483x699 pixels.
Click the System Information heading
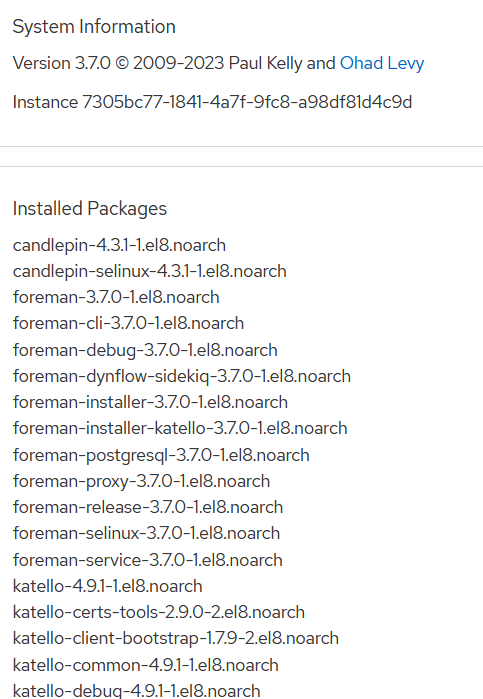click(x=94, y=27)
